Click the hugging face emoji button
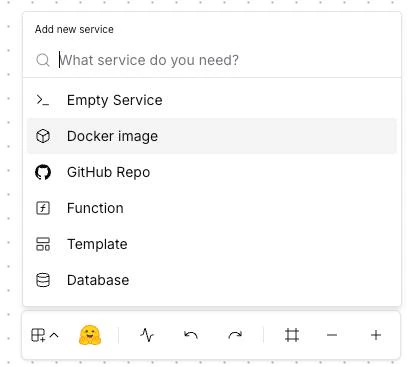This screenshot has width=414, height=367. point(90,335)
